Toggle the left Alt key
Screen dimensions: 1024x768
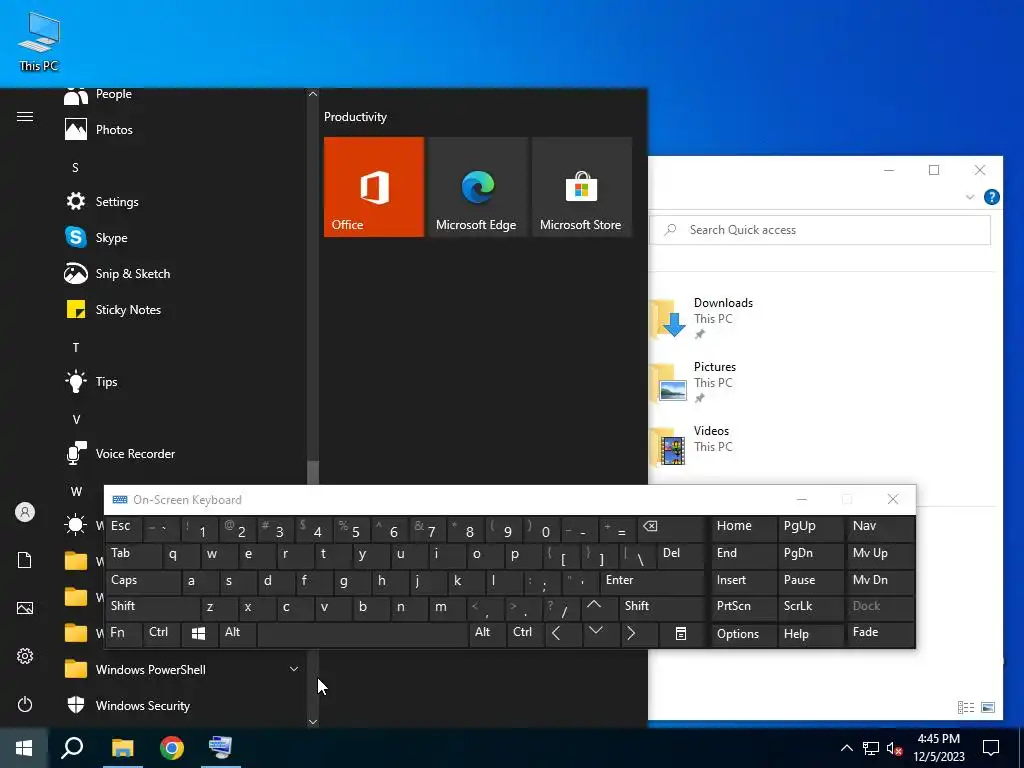tap(237, 633)
